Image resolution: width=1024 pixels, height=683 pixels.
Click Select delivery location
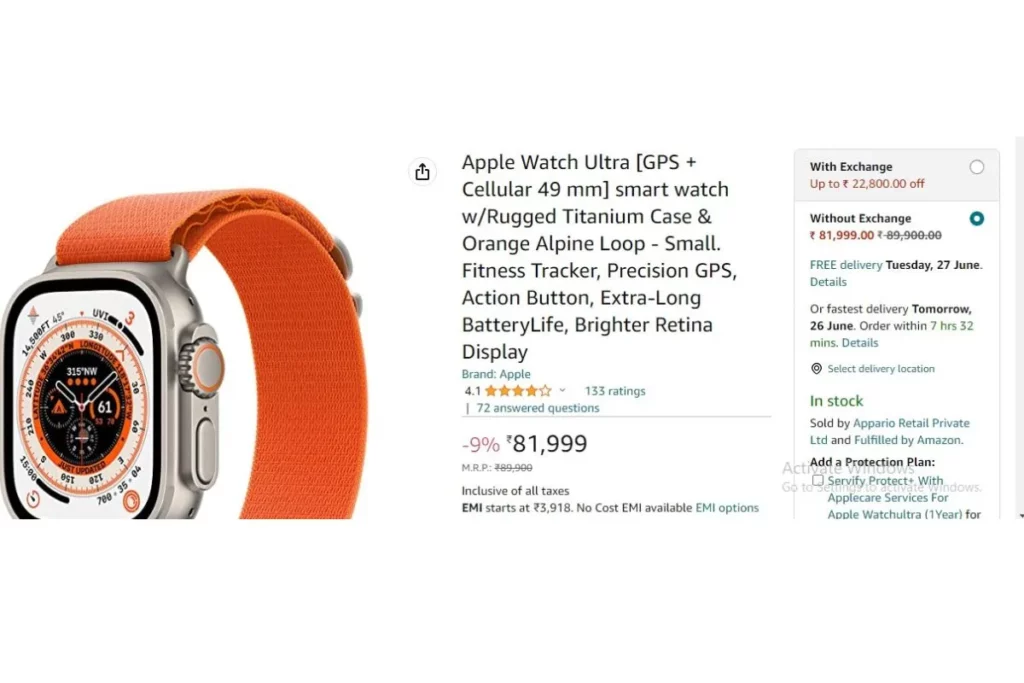pyautogui.click(x=881, y=369)
